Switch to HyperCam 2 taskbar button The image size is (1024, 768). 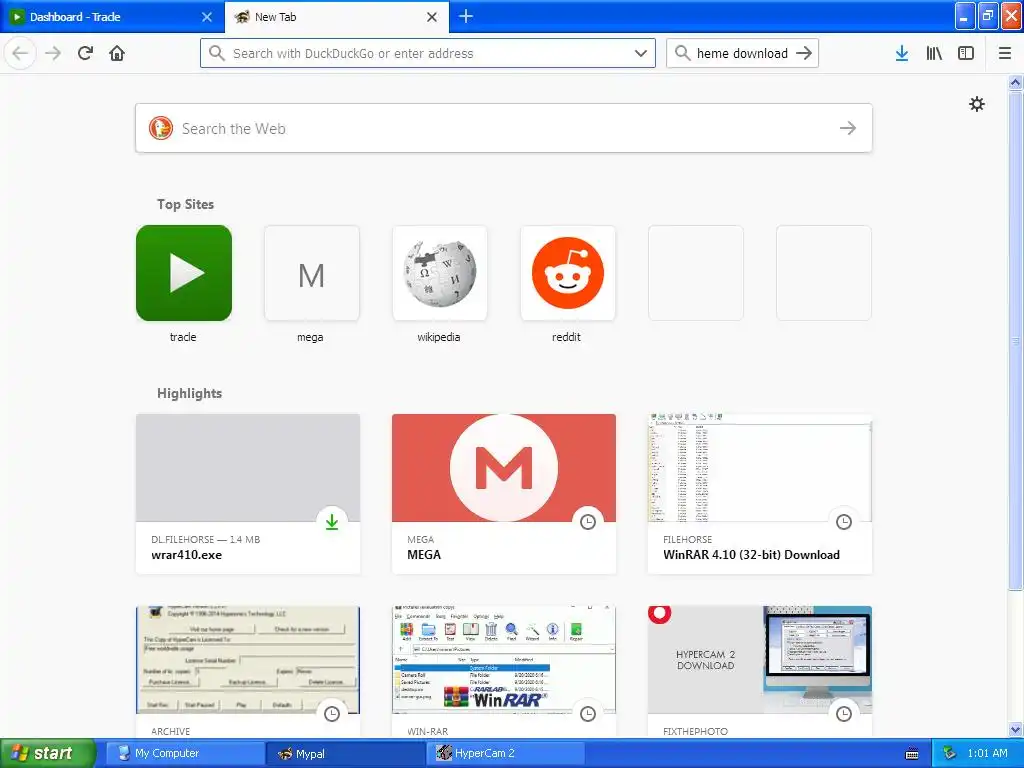506,754
